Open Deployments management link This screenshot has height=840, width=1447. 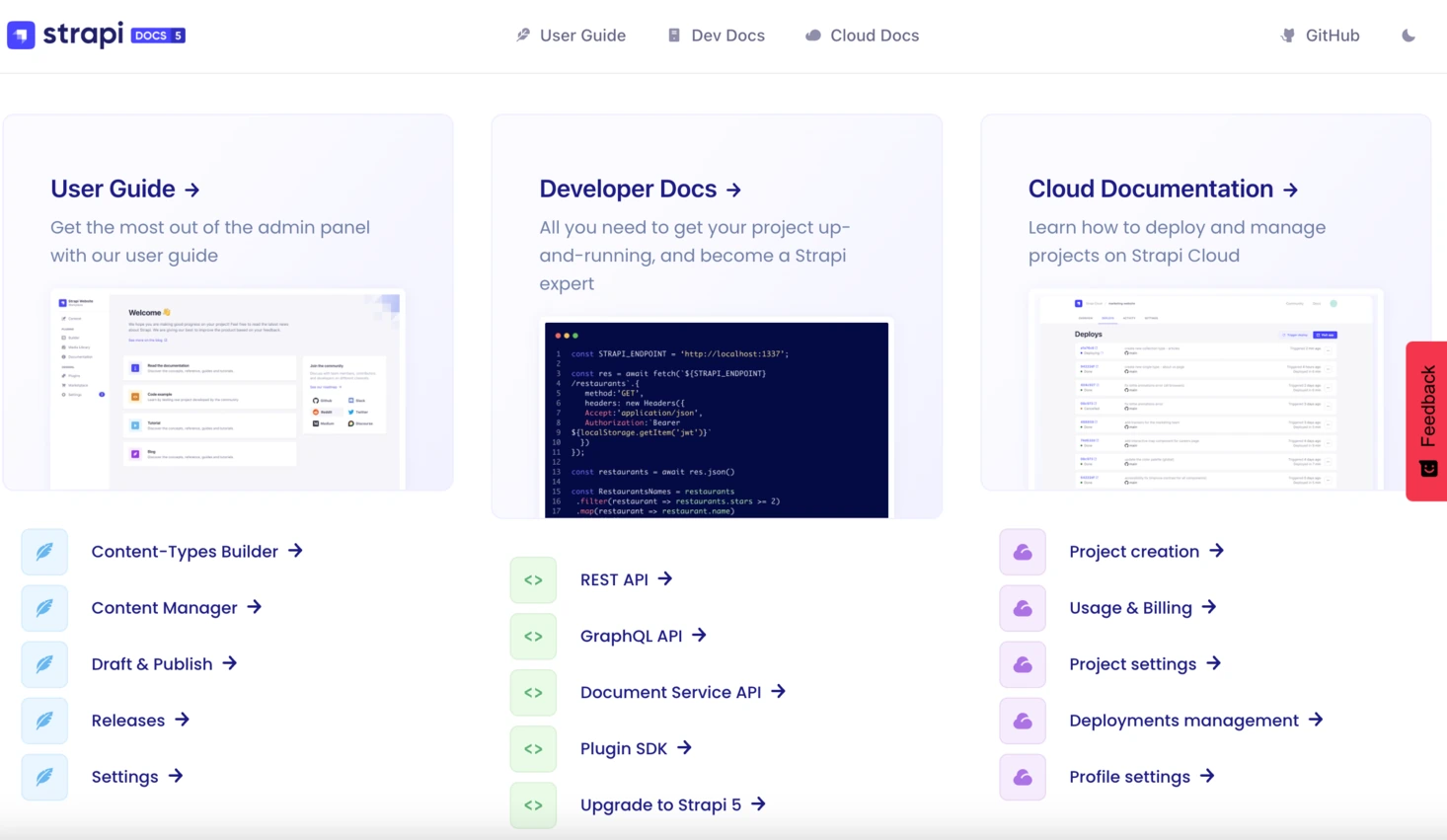coord(1196,721)
